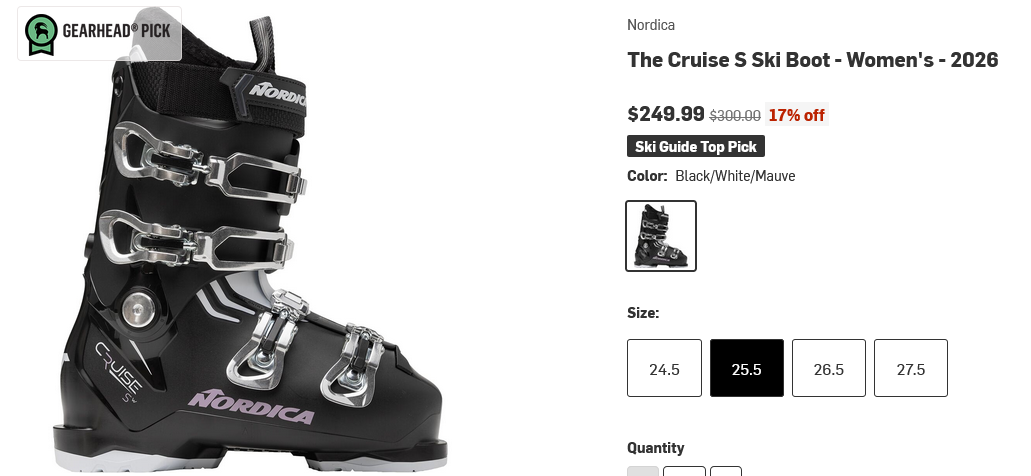Click the quantity number input field
This screenshot has width=1031, height=476.
tap(684, 471)
